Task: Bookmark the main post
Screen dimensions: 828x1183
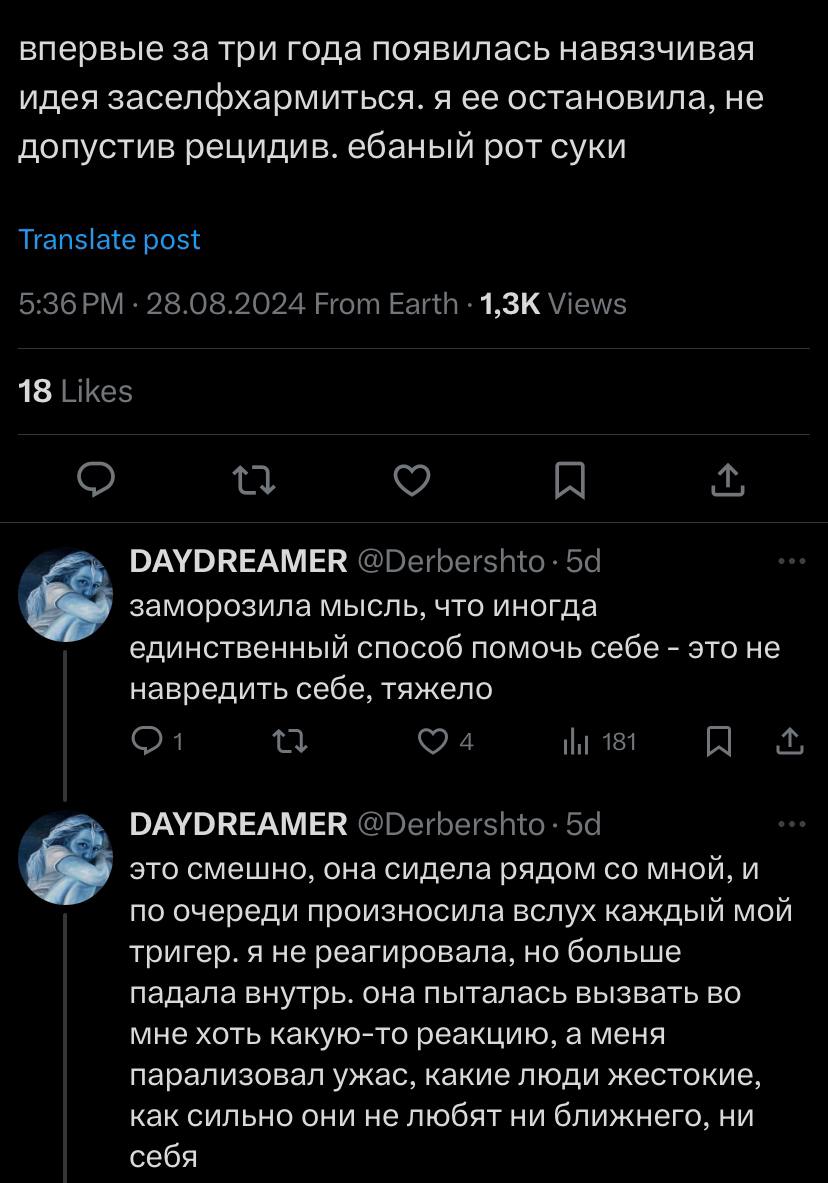Action: (x=569, y=483)
